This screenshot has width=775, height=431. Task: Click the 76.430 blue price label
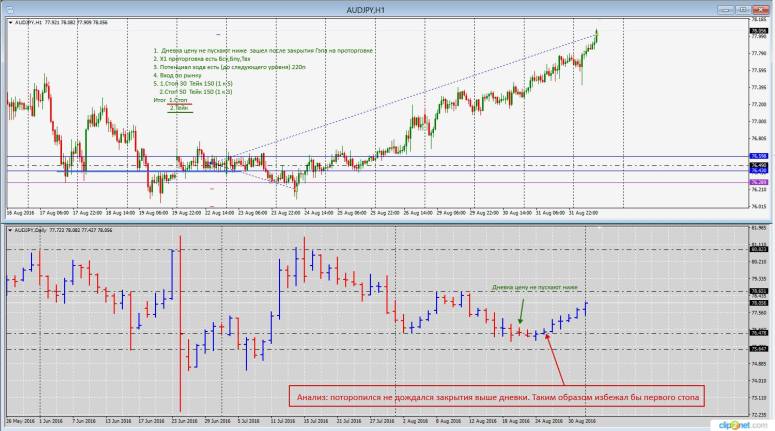(758, 171)
